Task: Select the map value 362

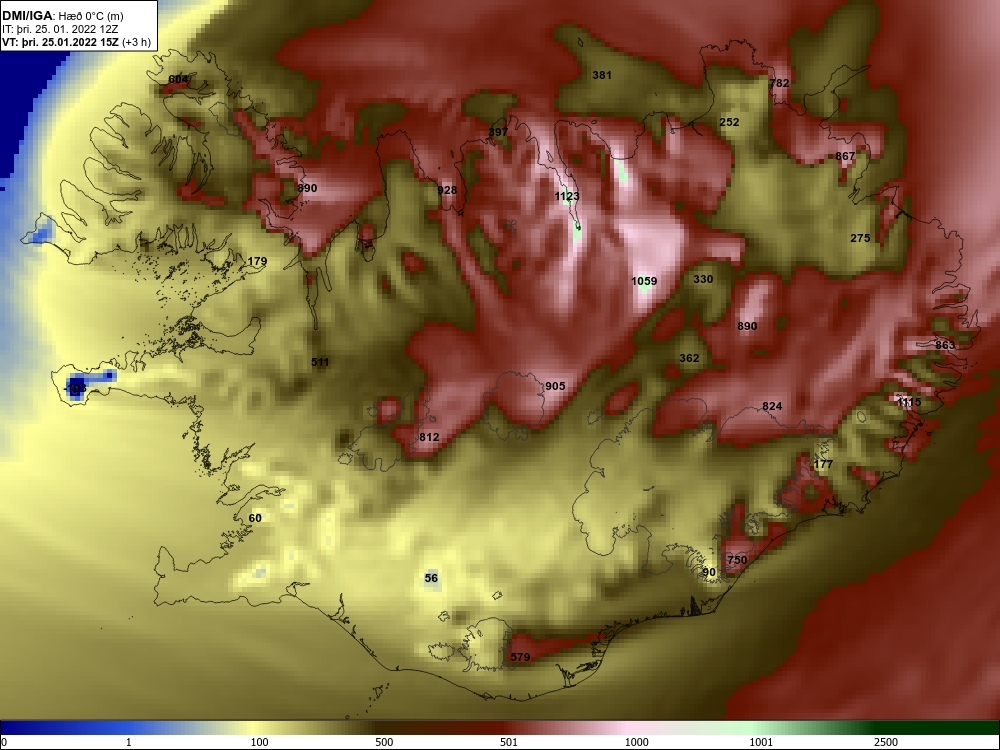Action: coord(689,358)
